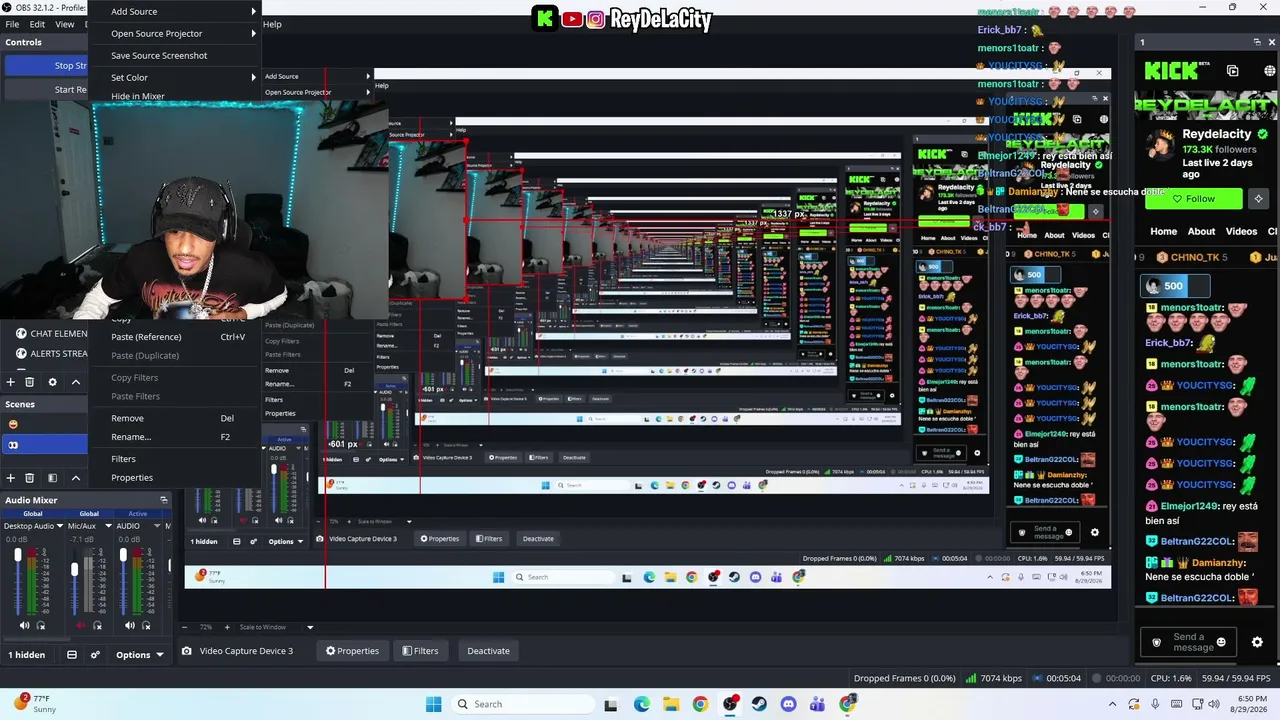Open Kick chat settings gear

[x=1257, y=642]
